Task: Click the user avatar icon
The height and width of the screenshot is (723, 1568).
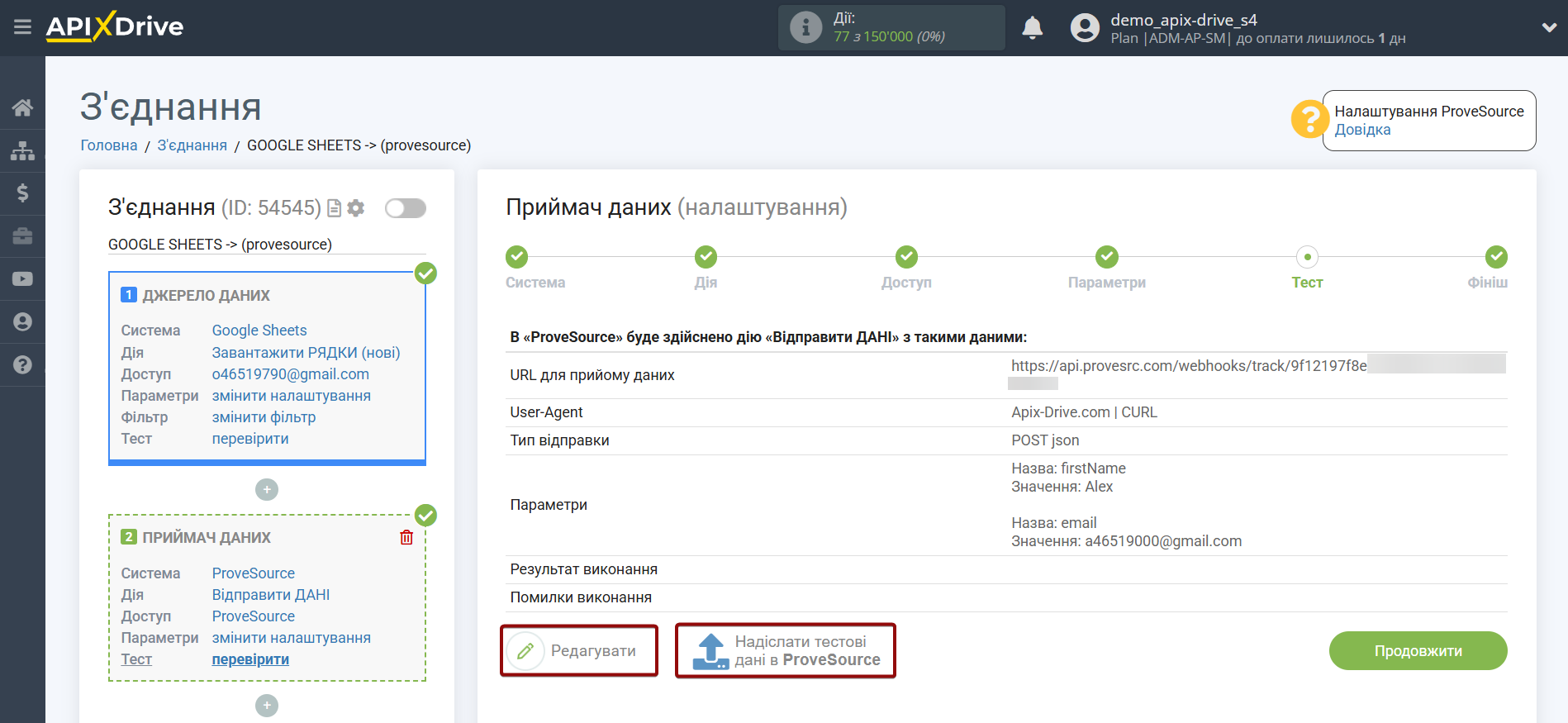Action: point(1085,27)
